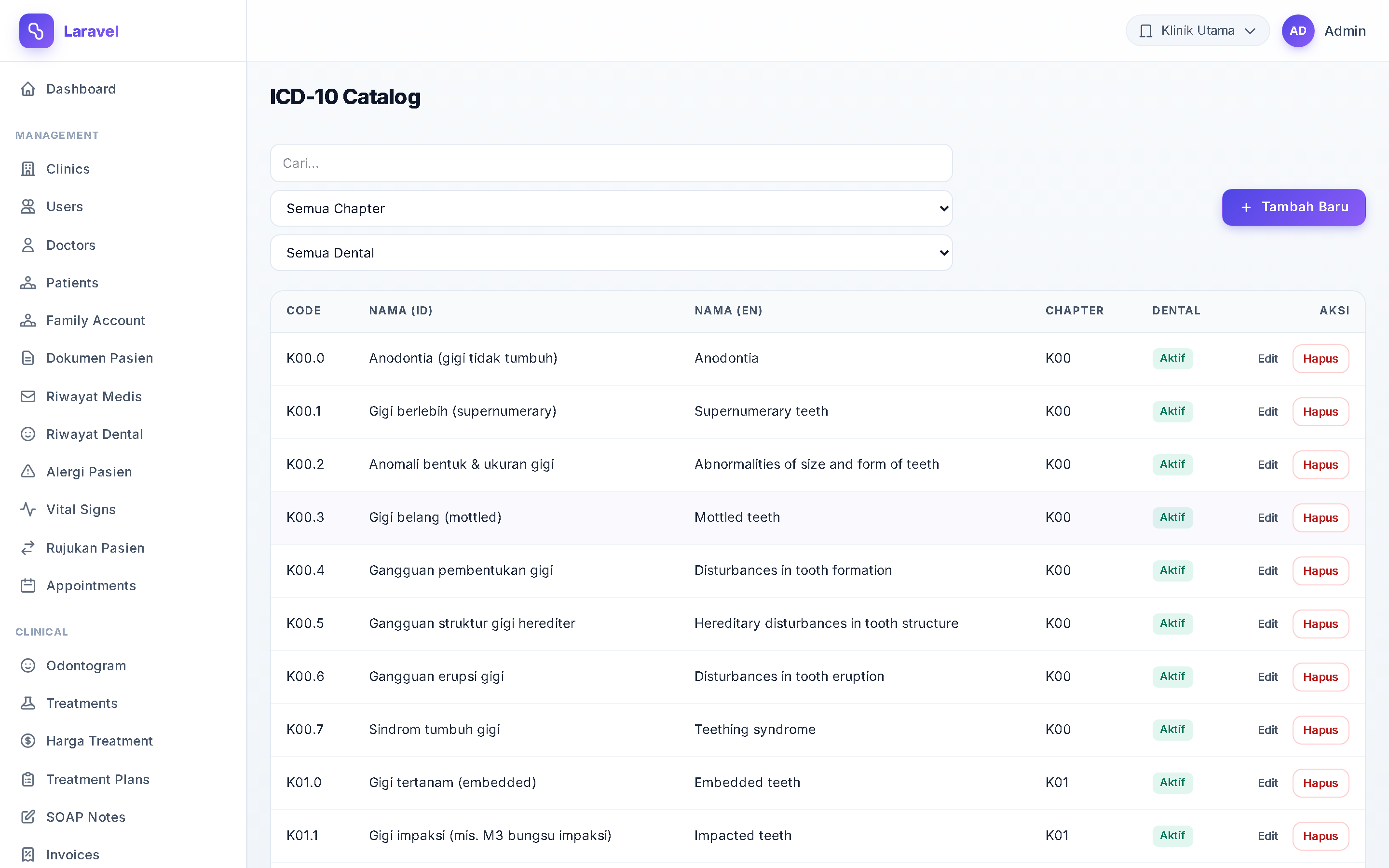Click the Users group icon
The image size is (1389, 868).
[x=27, y=207]
